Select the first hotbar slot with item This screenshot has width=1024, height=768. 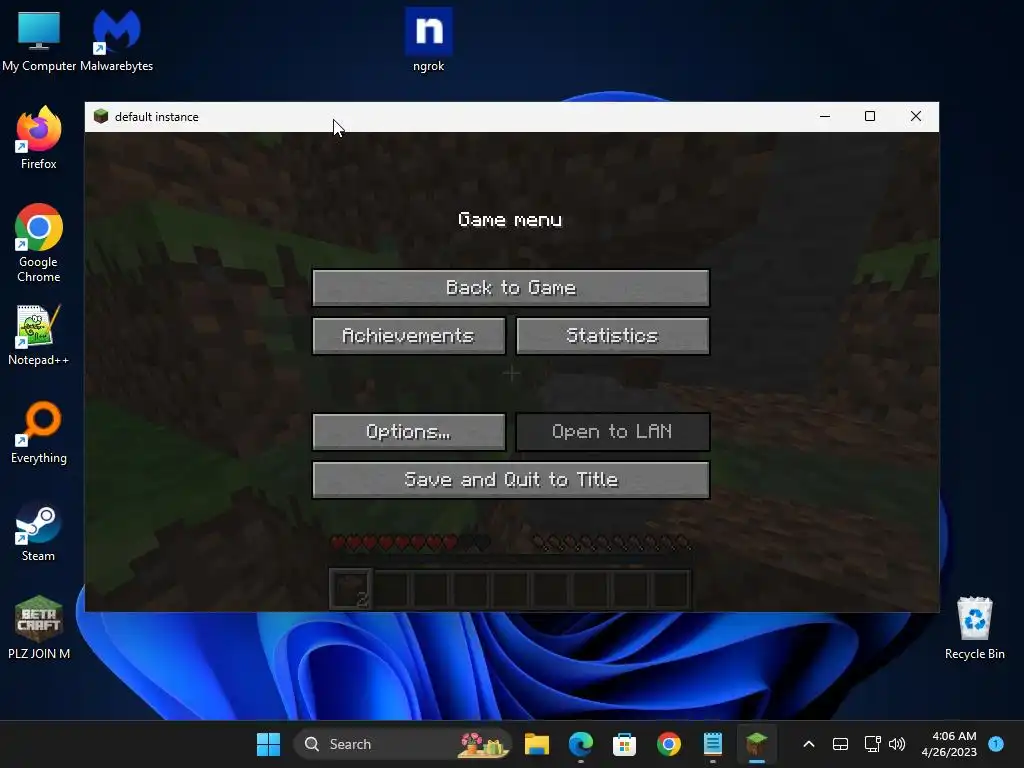click(x=351, y=589)
